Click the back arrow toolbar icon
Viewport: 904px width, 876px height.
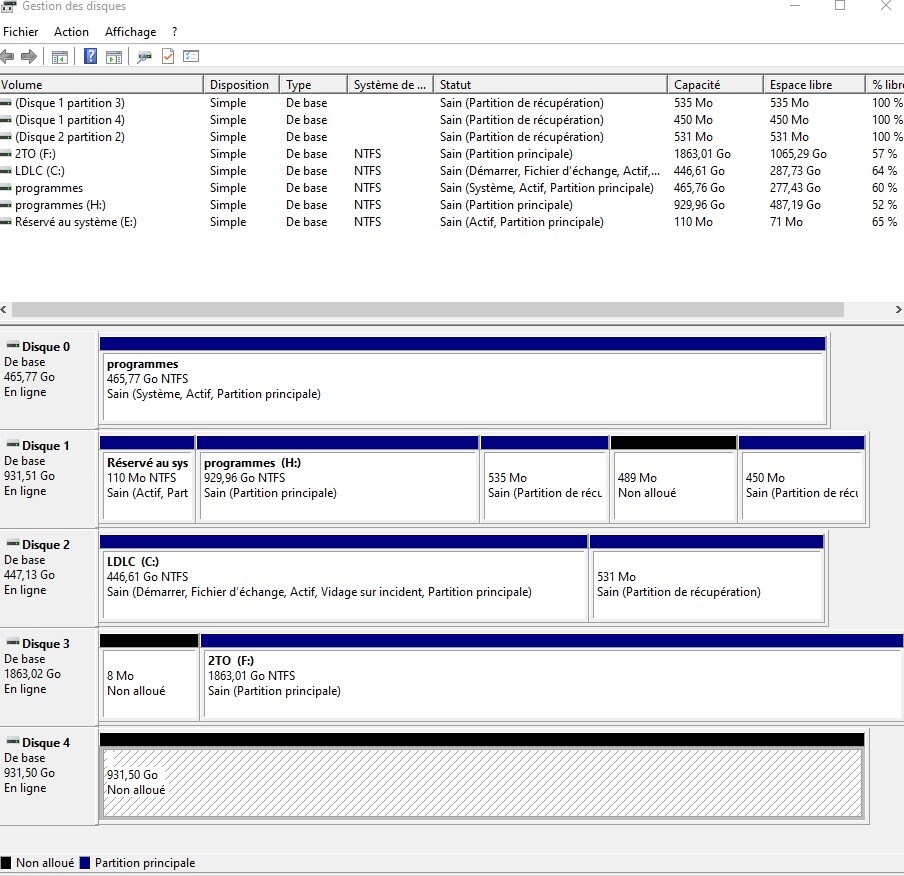(x=8, y=57)
